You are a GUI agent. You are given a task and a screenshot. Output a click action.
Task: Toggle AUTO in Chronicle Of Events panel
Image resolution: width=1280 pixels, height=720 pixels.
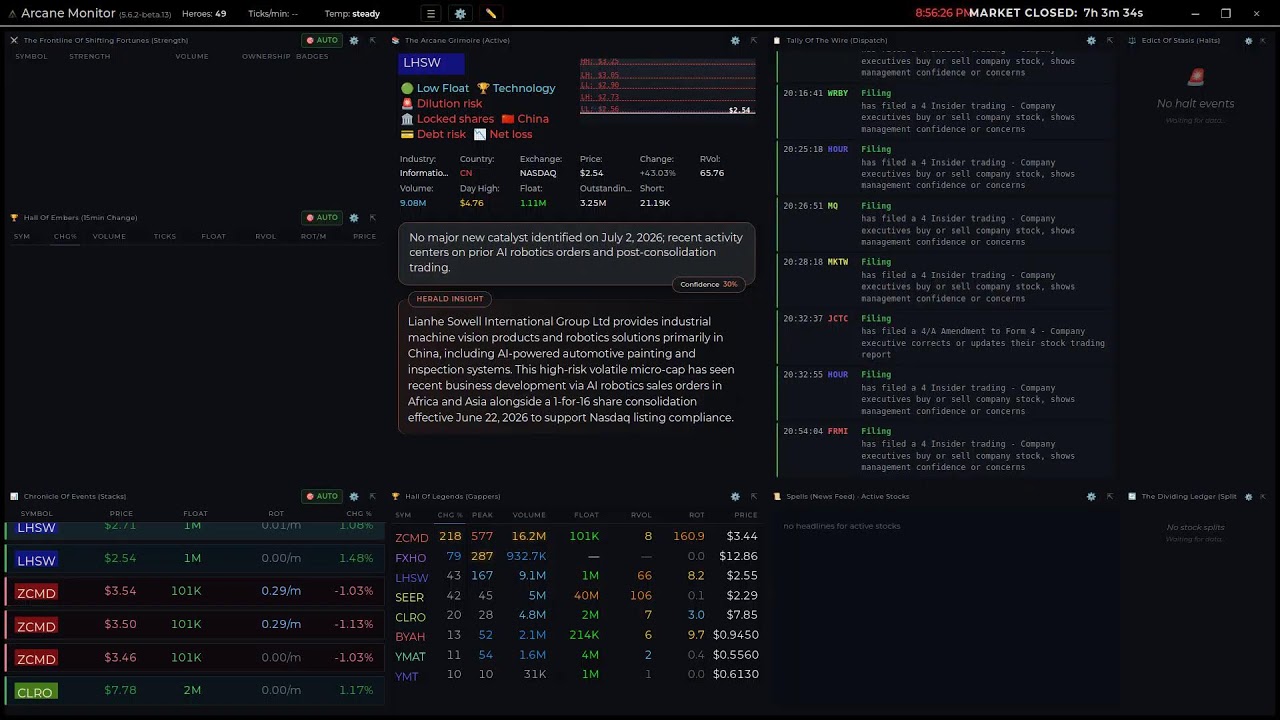pyautogui.click(x=322, y=496)
